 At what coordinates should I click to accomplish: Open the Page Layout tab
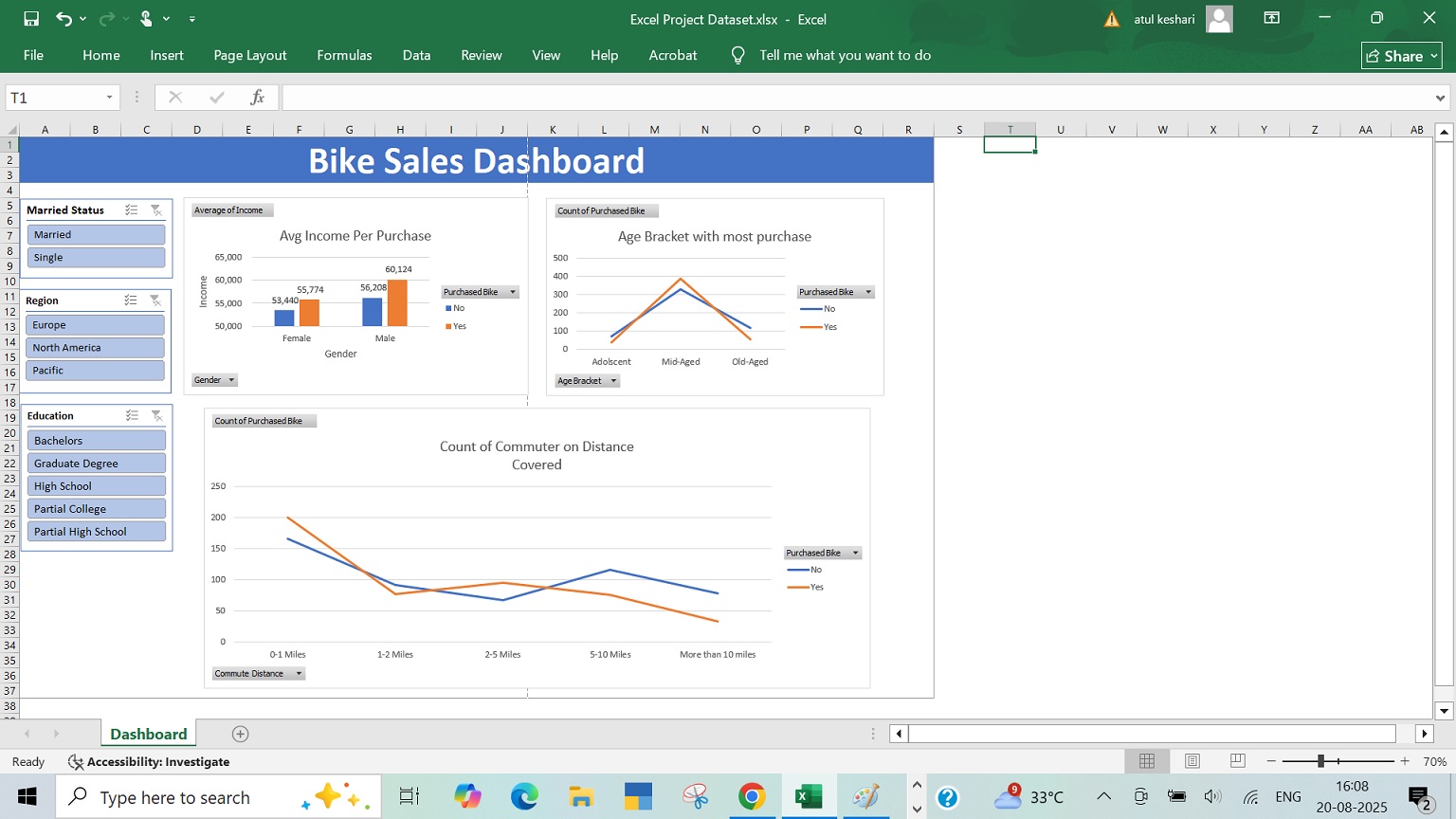pos(250,55)
